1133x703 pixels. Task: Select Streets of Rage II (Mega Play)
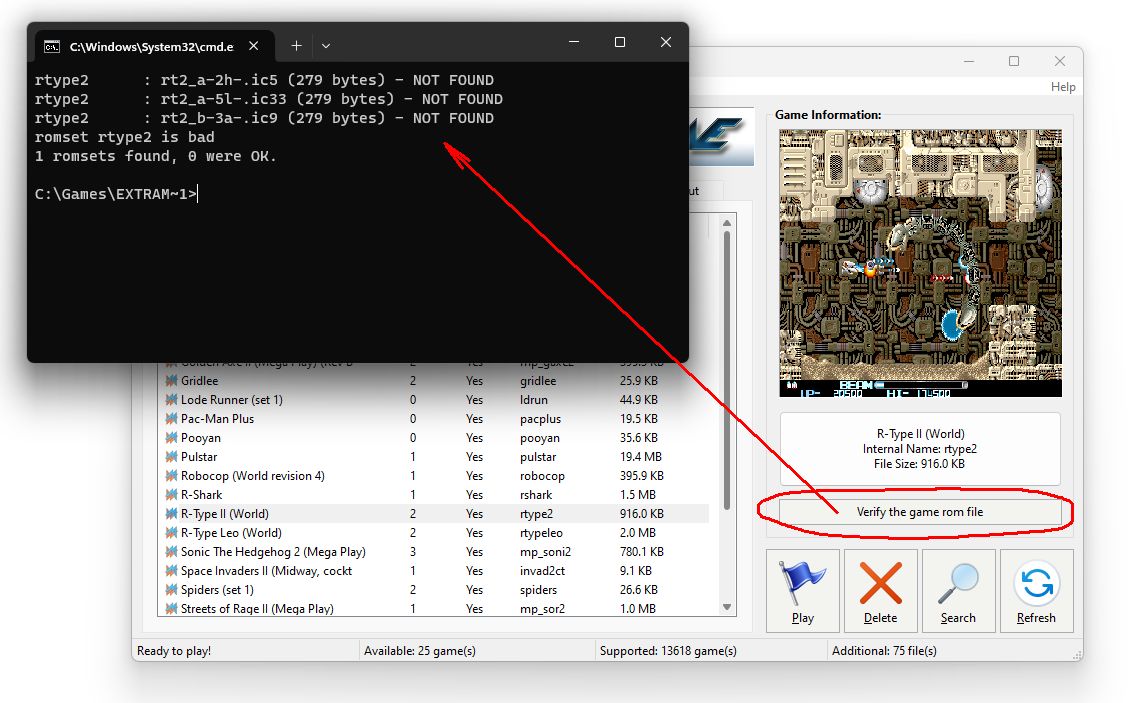click(x=257, y=609)
